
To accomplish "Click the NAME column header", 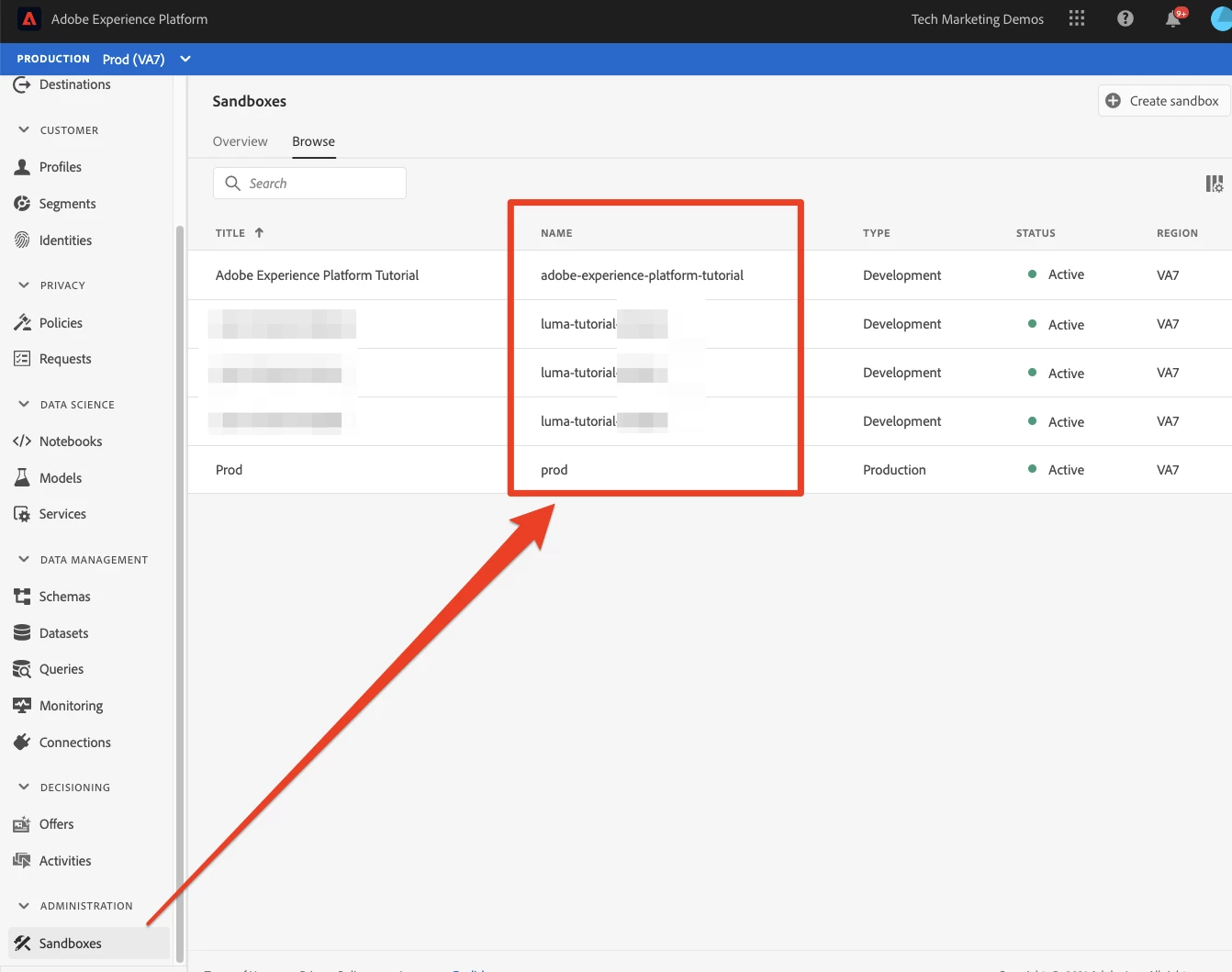I will click(x=556, y=233).
